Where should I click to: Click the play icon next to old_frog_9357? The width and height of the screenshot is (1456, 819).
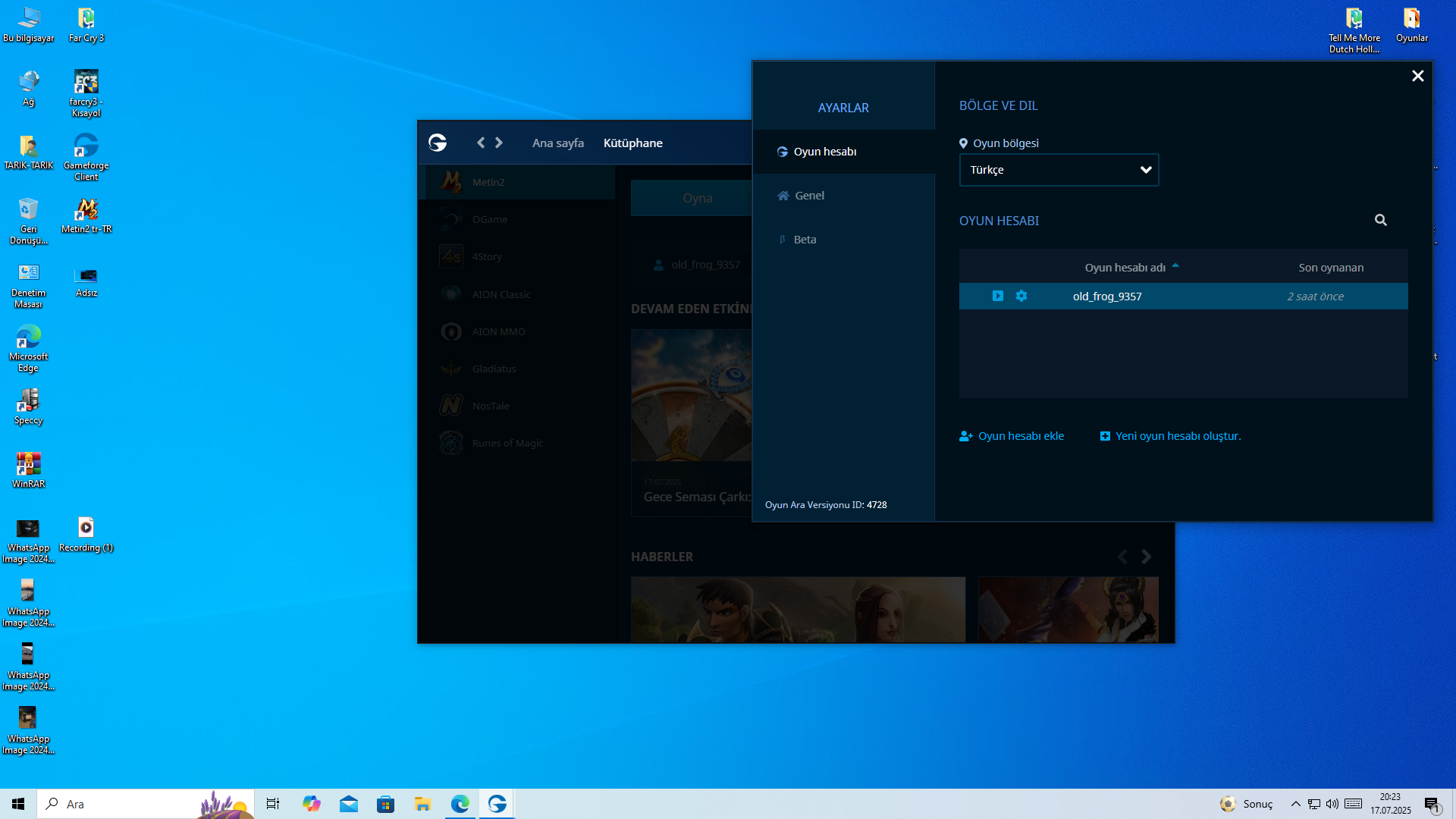tap(998, 296)
